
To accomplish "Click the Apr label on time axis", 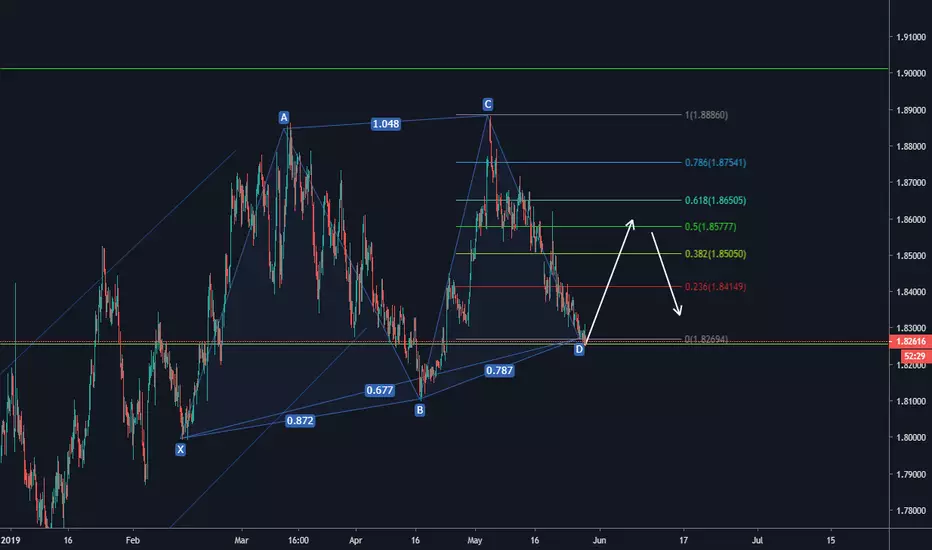I will (355, 540).
